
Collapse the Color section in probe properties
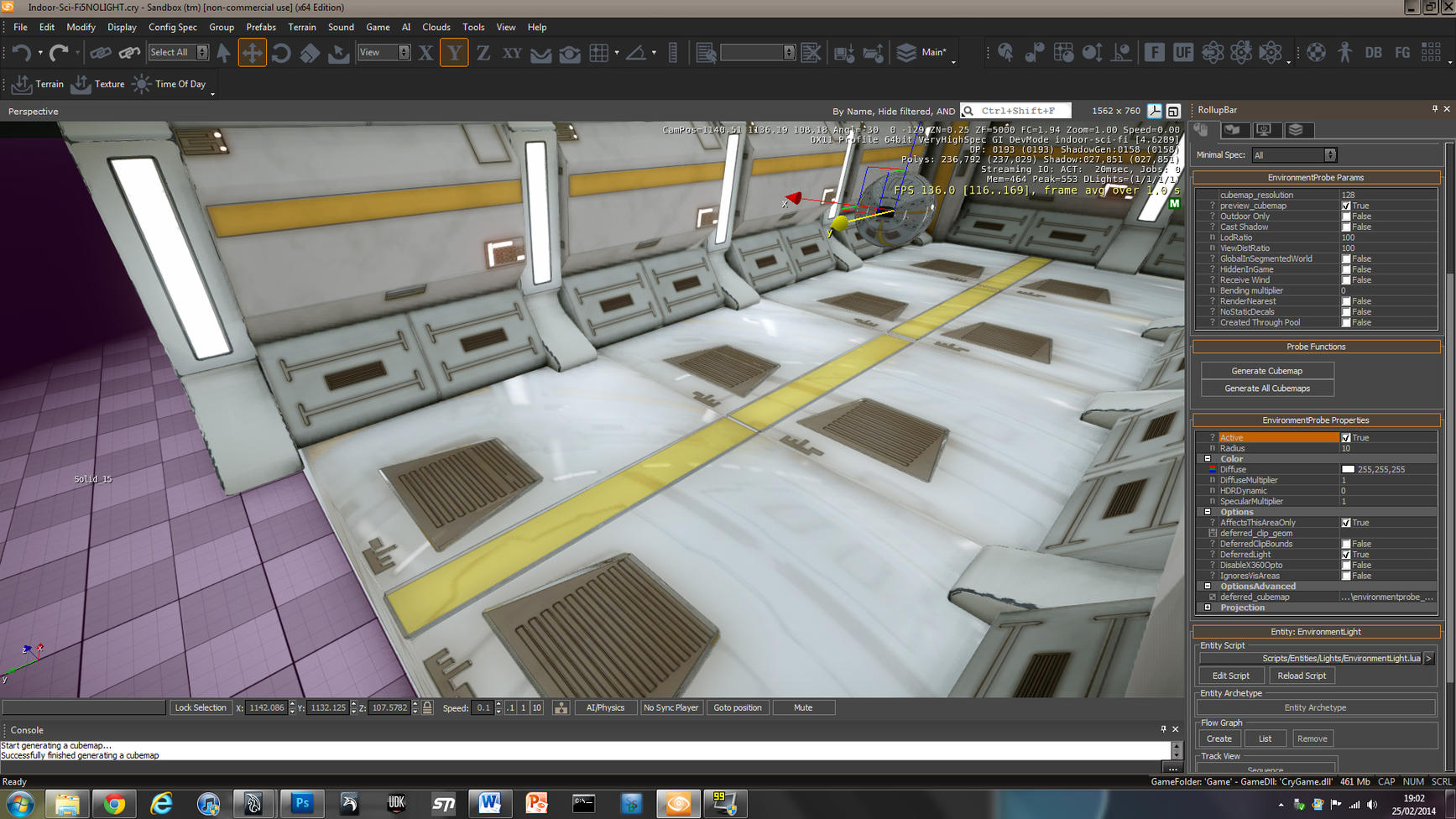1208,459
